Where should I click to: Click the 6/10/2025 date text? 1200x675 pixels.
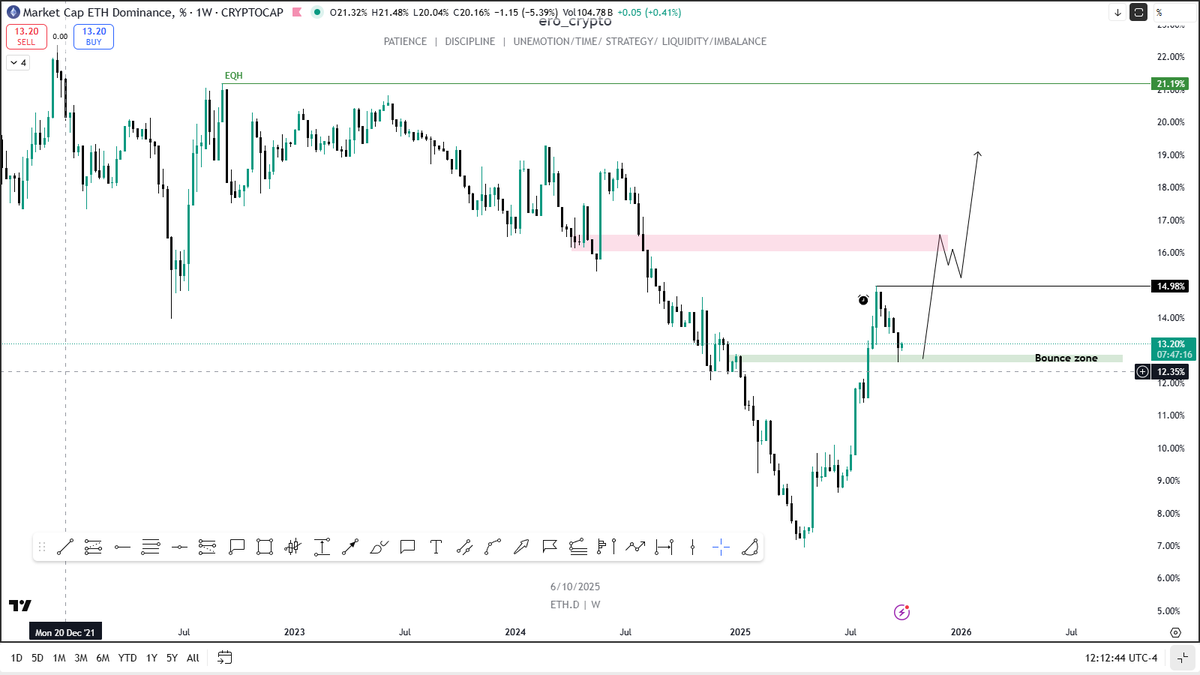575,587
